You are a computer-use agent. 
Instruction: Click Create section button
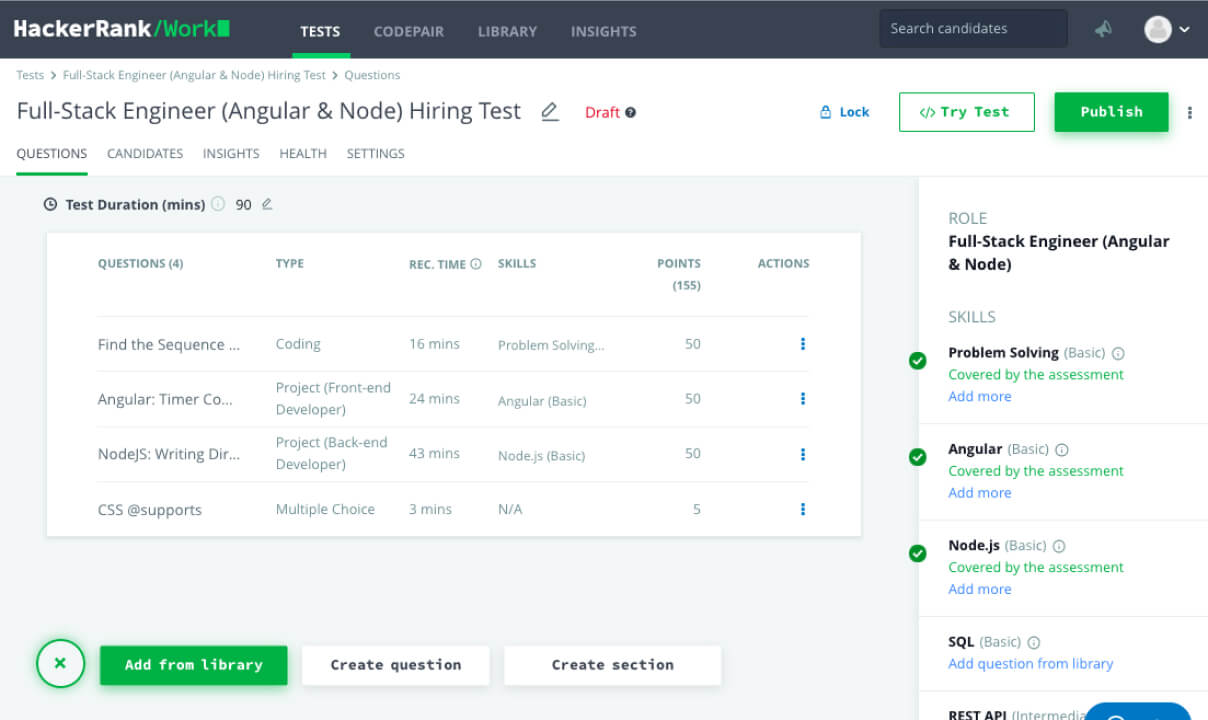[612, 665]
